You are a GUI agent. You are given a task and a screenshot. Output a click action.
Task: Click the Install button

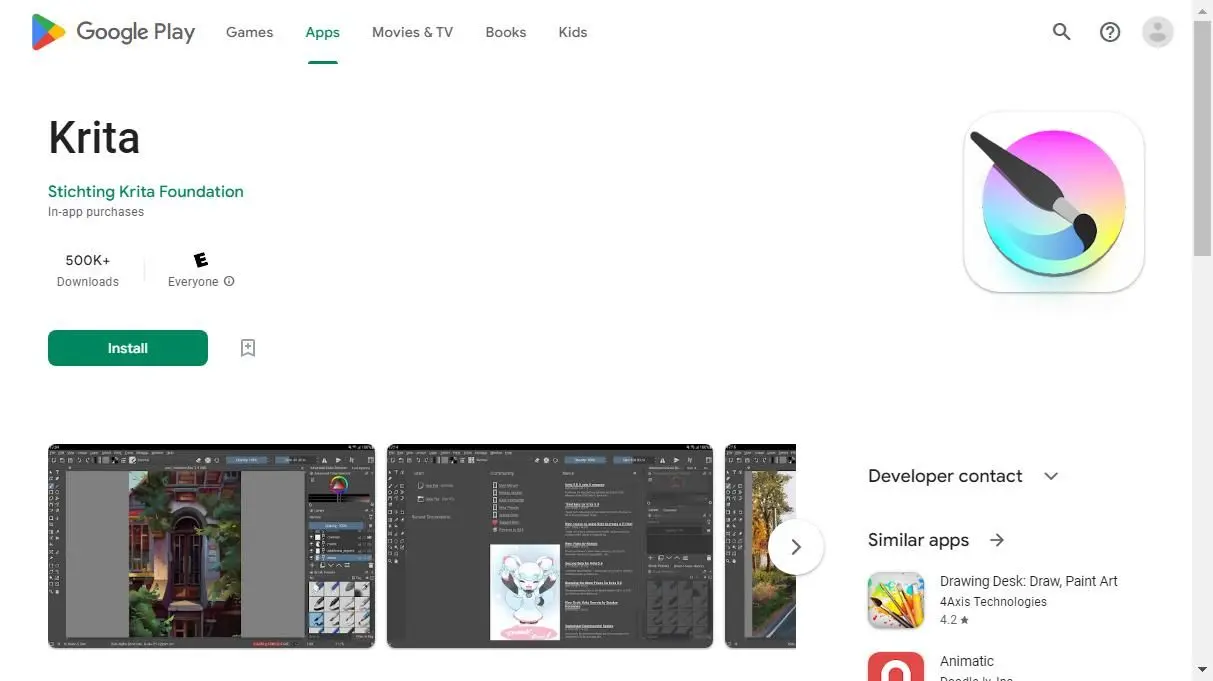127,347
